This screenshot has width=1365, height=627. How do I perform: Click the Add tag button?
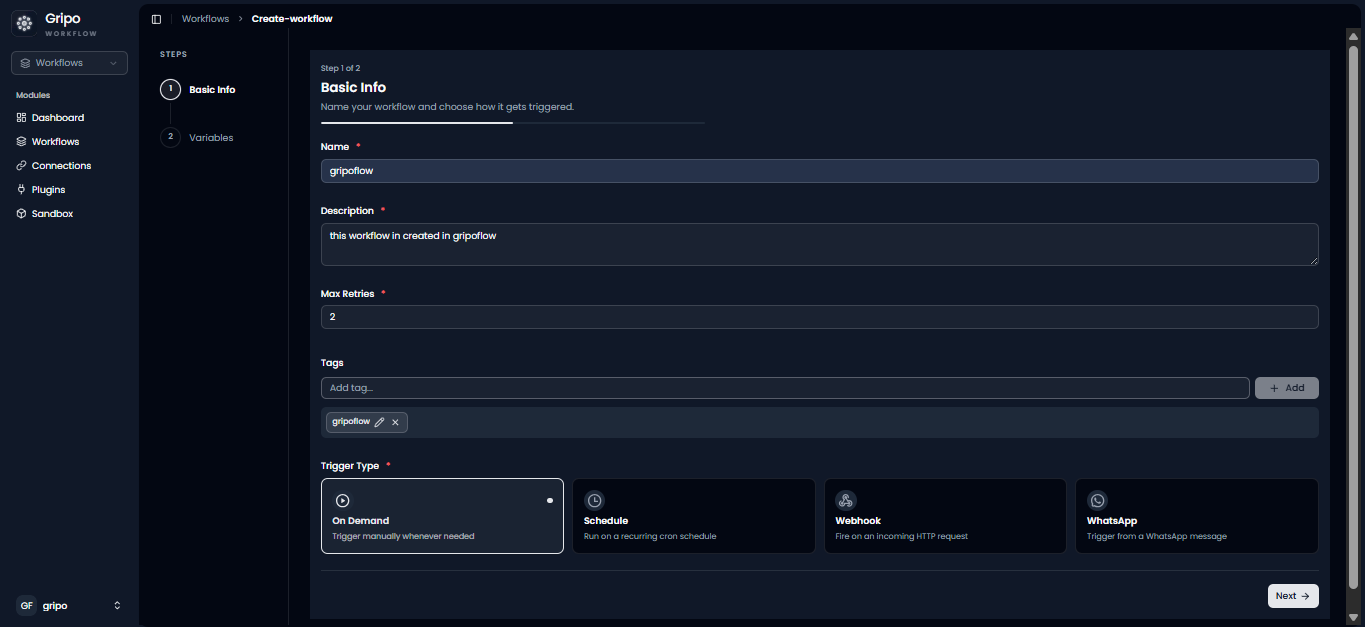[x=1286, y=388]
